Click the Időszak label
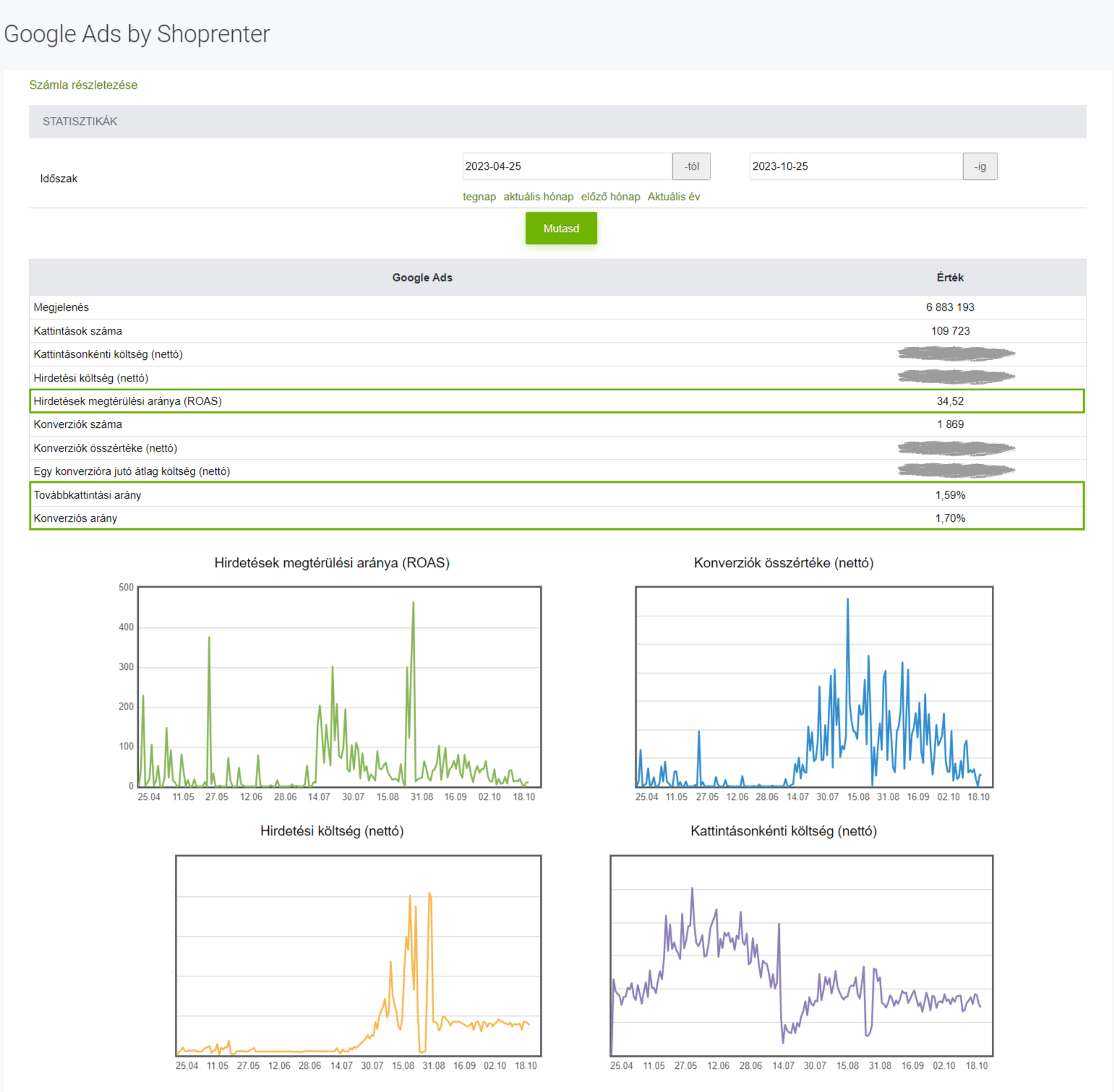Screen dimensions: 1114x1092 (59, 179)
